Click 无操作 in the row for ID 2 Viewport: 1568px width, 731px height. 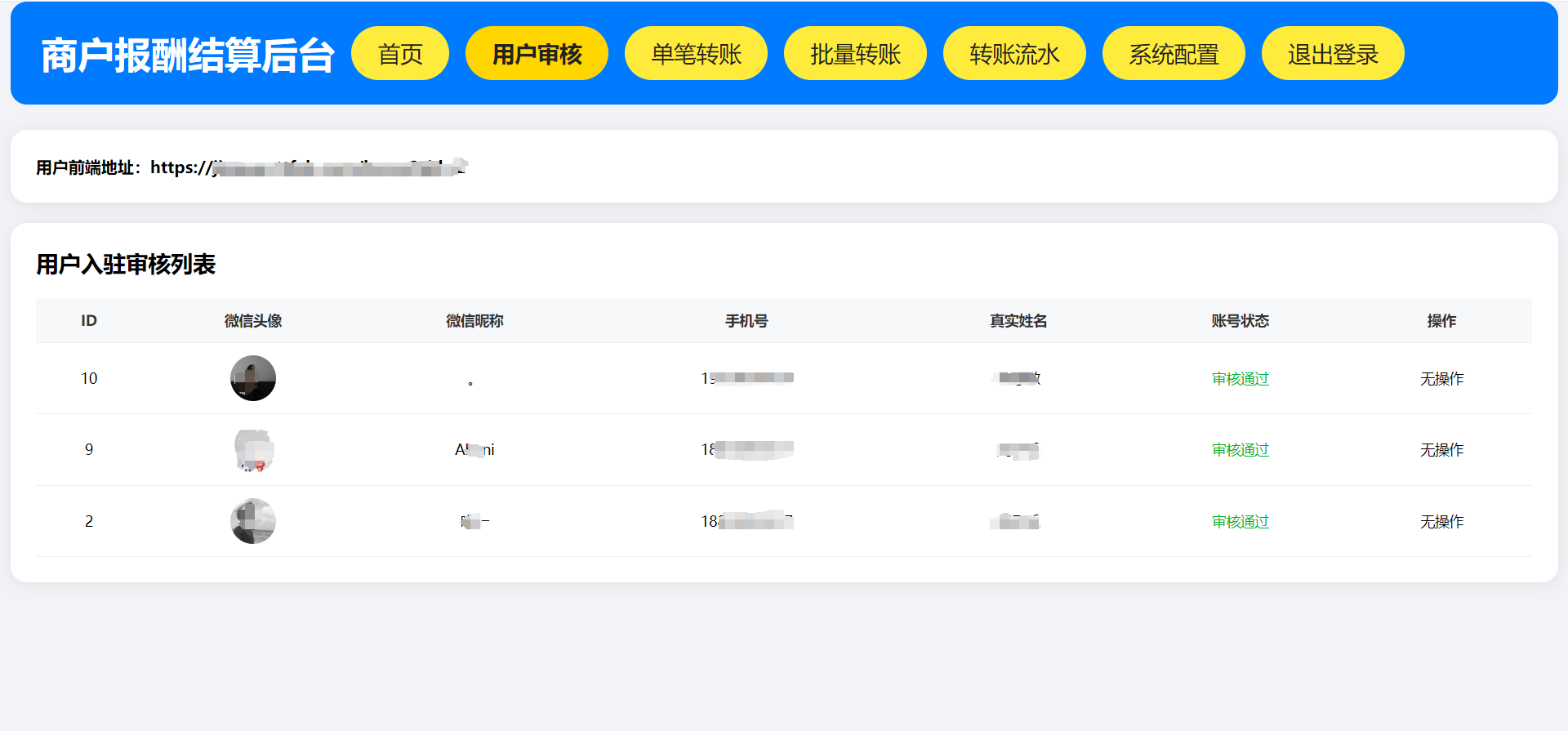coord(1441,521)
